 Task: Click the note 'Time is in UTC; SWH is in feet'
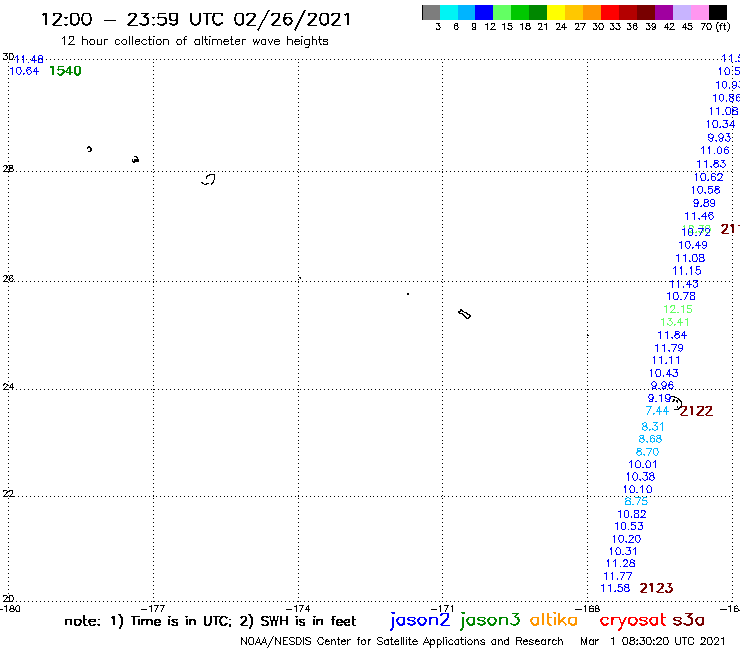210,621
